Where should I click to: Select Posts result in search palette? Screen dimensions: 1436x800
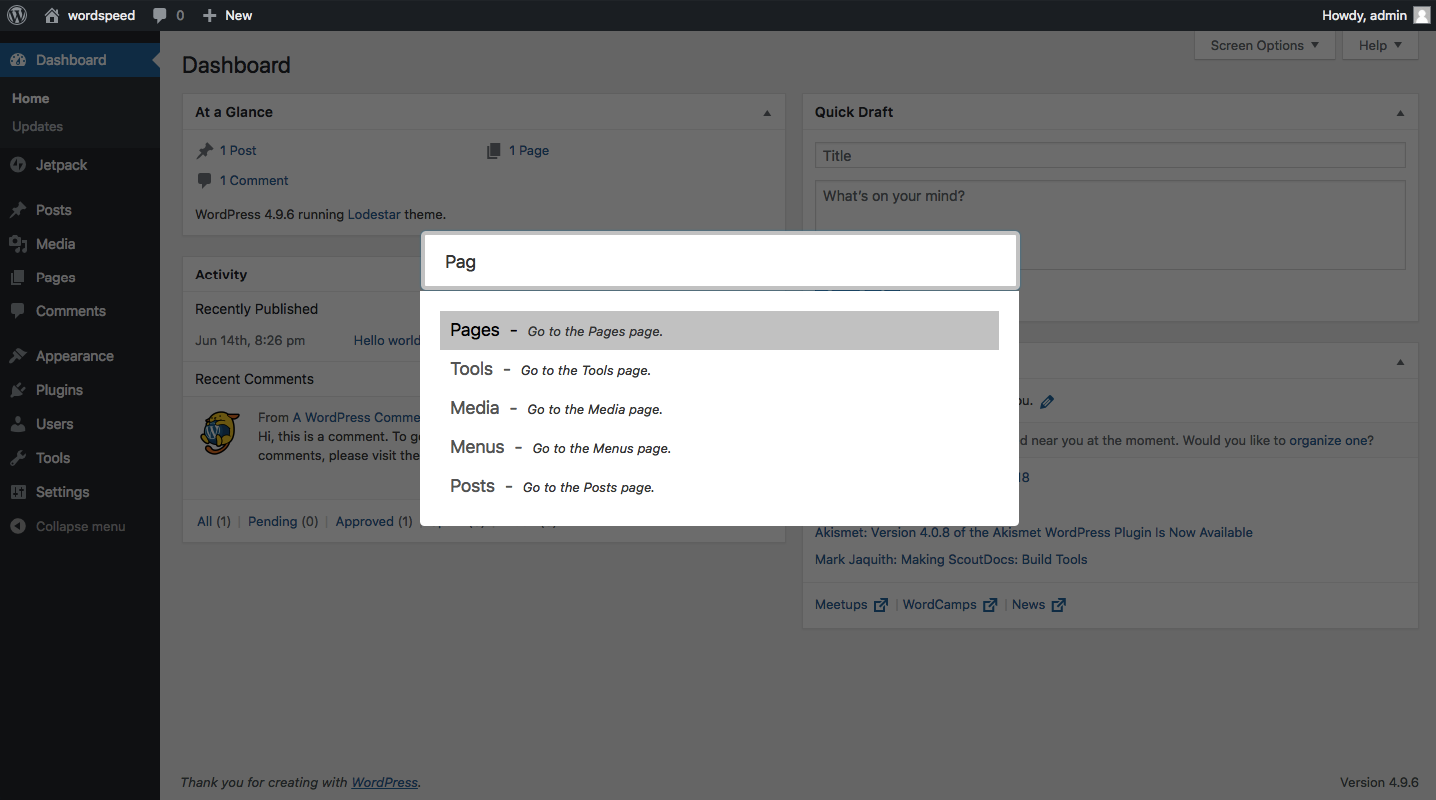pyautogui.click(x=719, y=486)
